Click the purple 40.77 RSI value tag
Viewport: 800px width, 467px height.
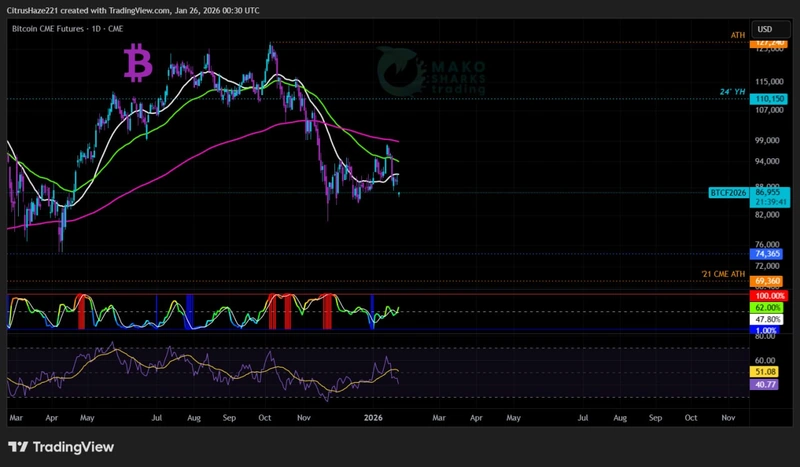point(767,383)
